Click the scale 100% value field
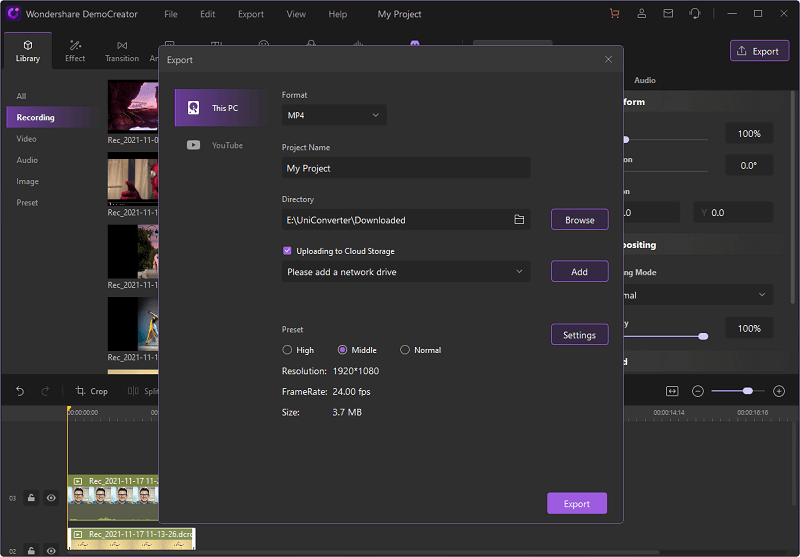Viewport: 800px width, 557px height. coord(749,134)
